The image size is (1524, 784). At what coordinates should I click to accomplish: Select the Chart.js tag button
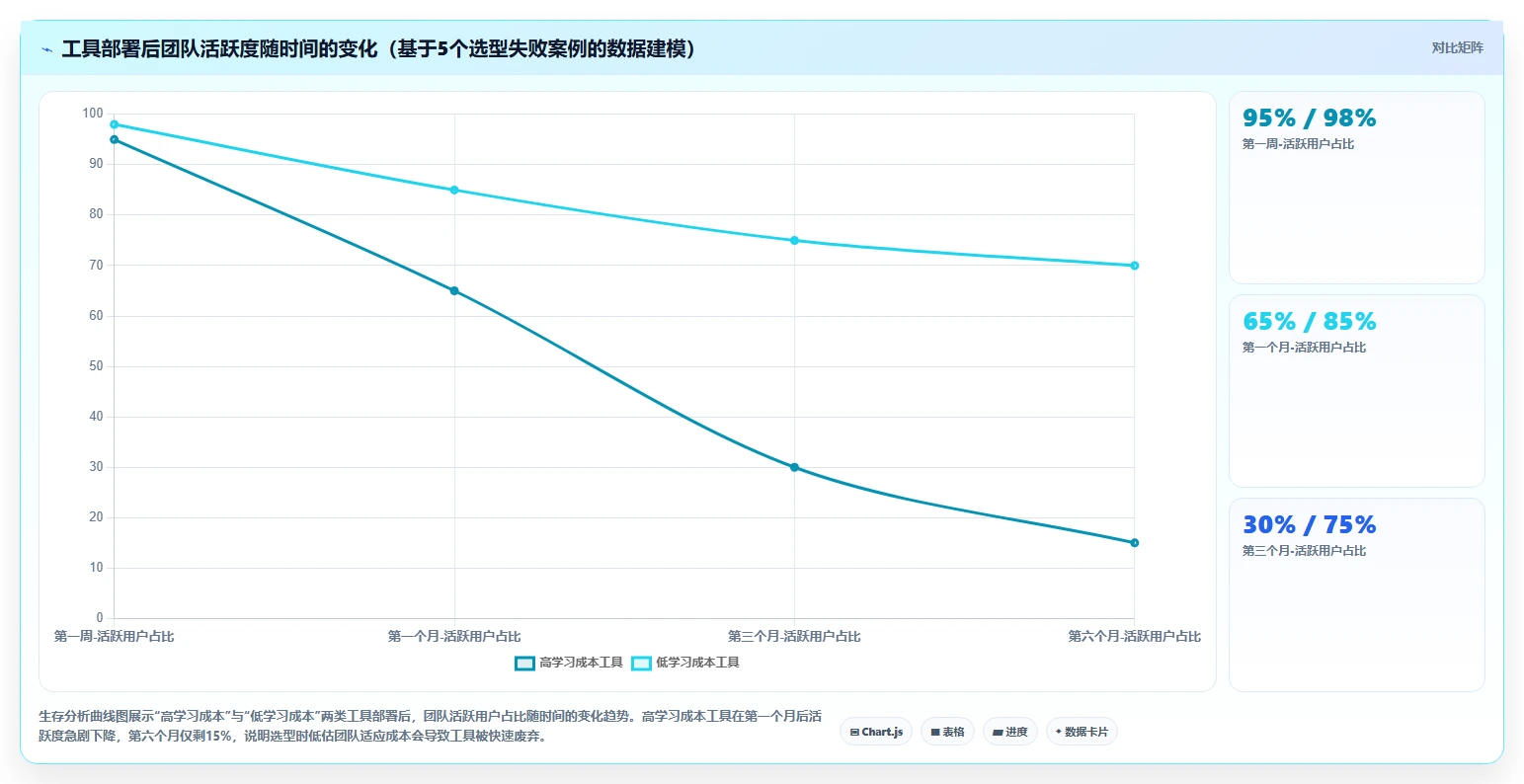876,732
